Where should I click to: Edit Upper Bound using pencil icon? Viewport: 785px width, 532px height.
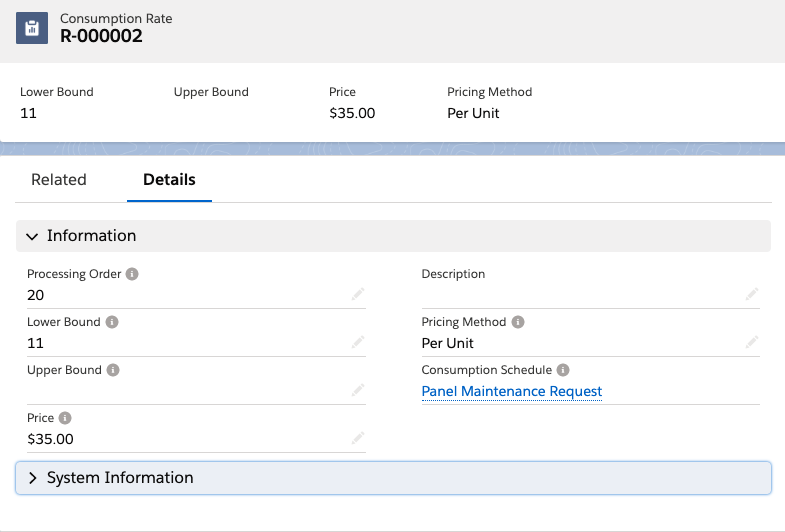(358, 390)
